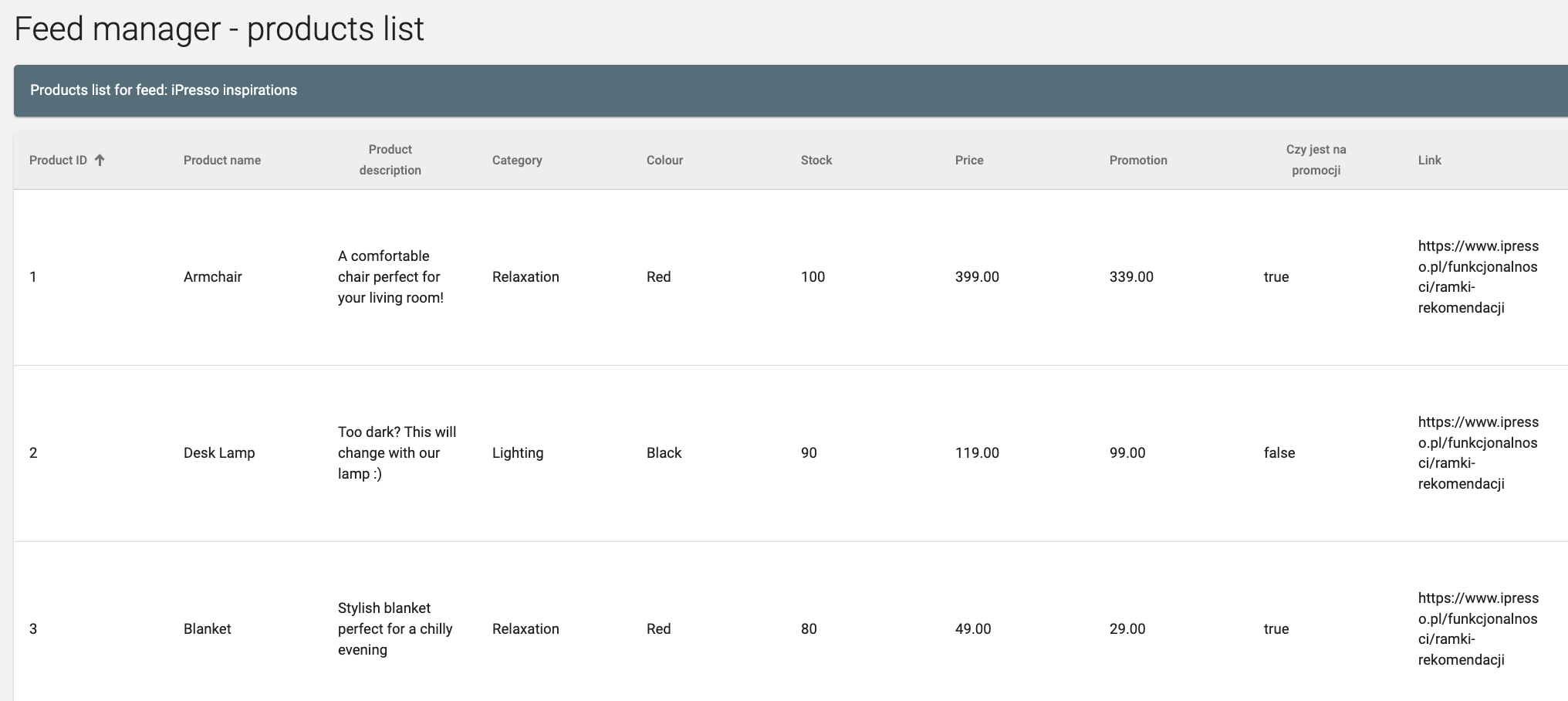Click Relaxation category in Armchair row

click(x=525, y=276)
